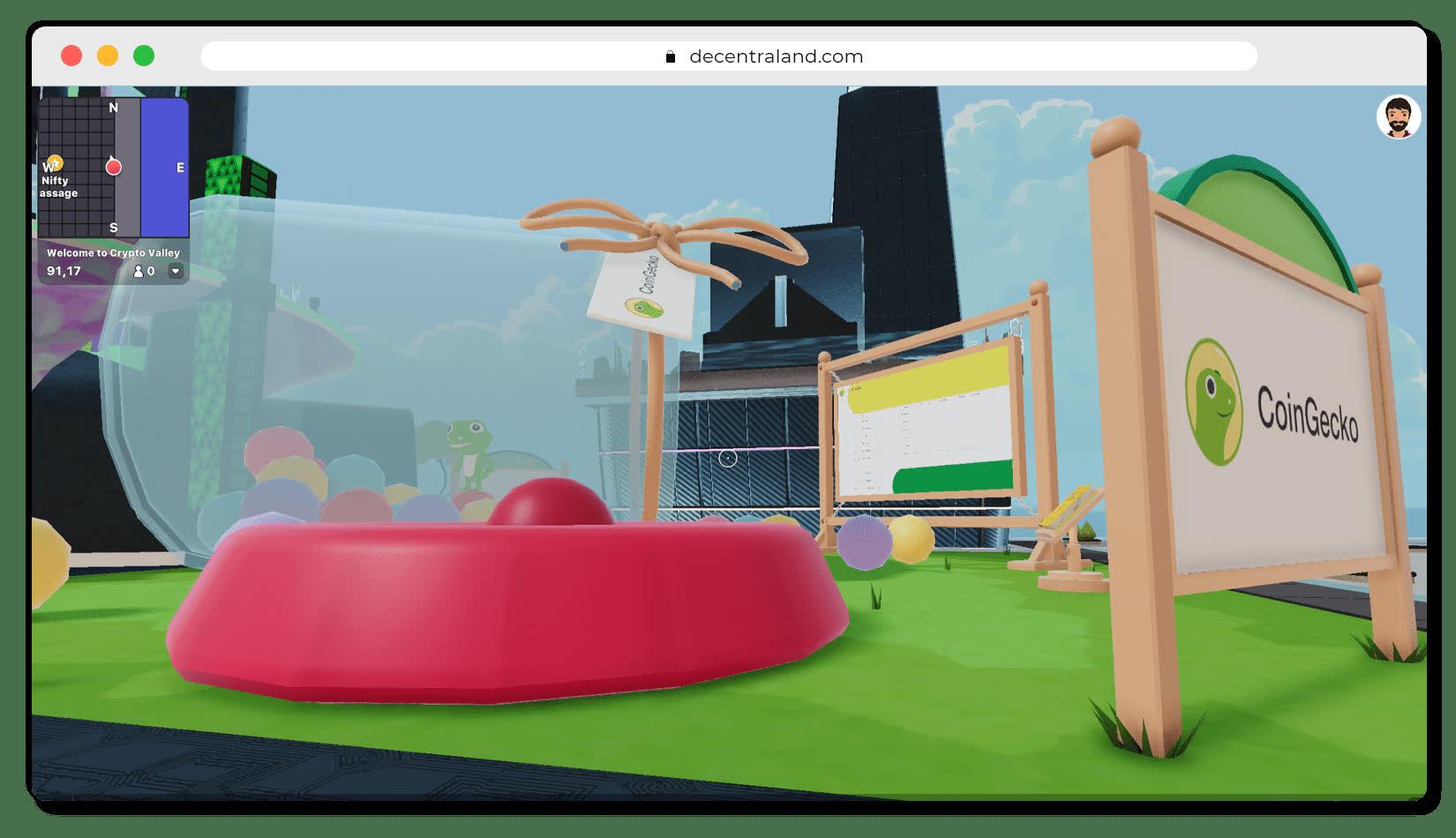1456x838 pixels.
Task: Click the 'S' compass label on minimap
Action: pos(113,228)
